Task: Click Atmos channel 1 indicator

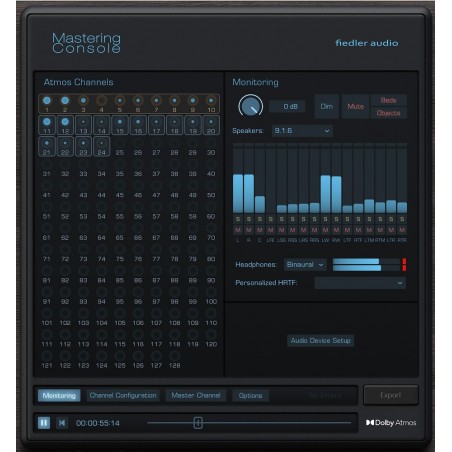Action: point(47,101)
